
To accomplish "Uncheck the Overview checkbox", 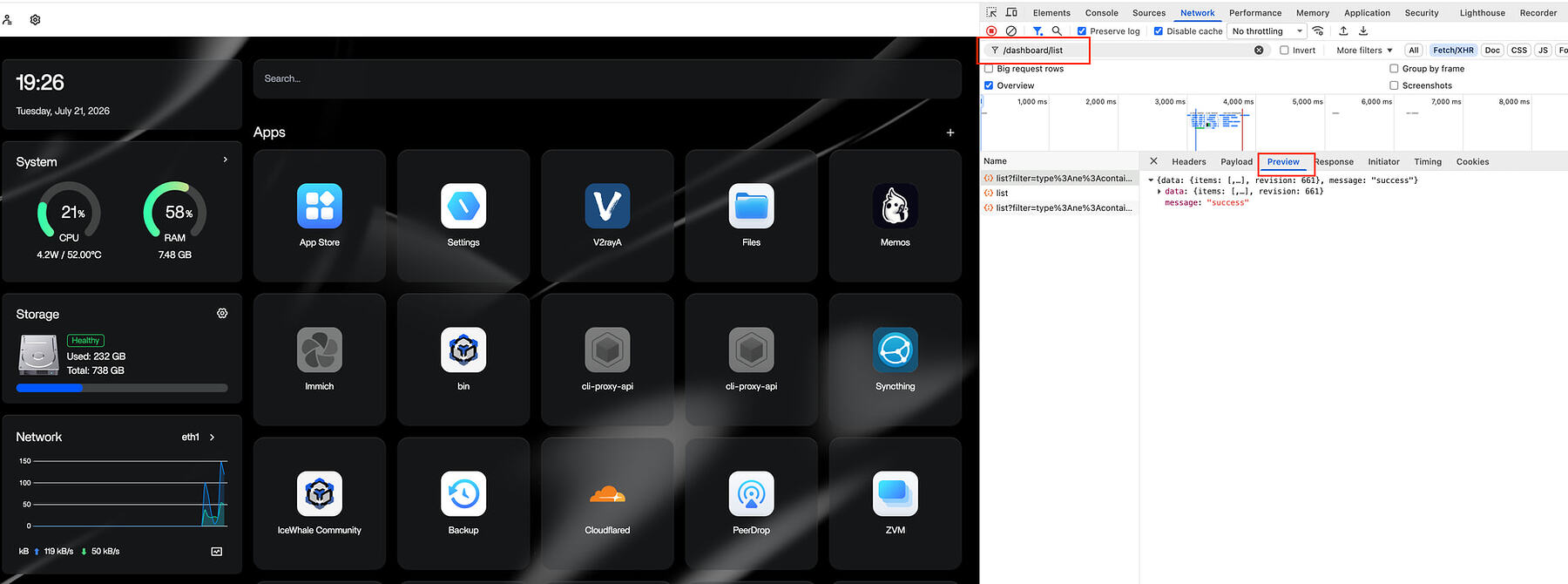I will point(989,85).
